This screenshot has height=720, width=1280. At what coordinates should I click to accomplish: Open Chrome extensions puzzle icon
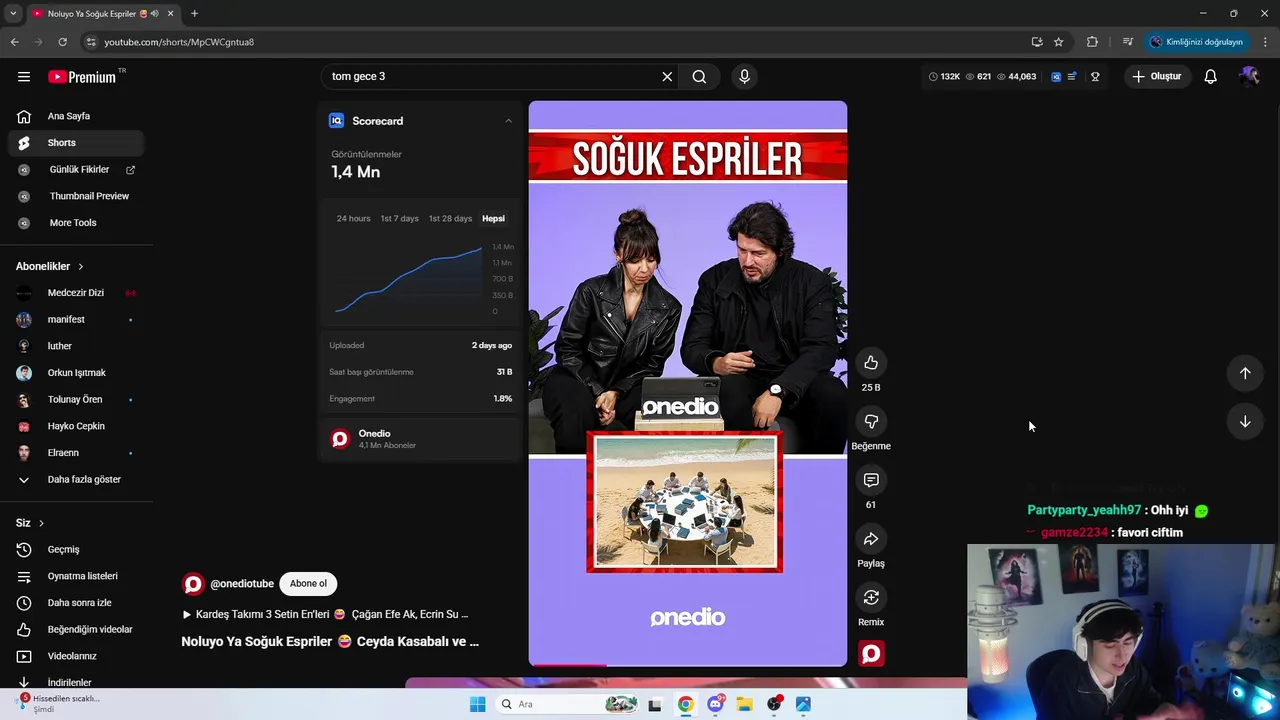pos(1092,42)
